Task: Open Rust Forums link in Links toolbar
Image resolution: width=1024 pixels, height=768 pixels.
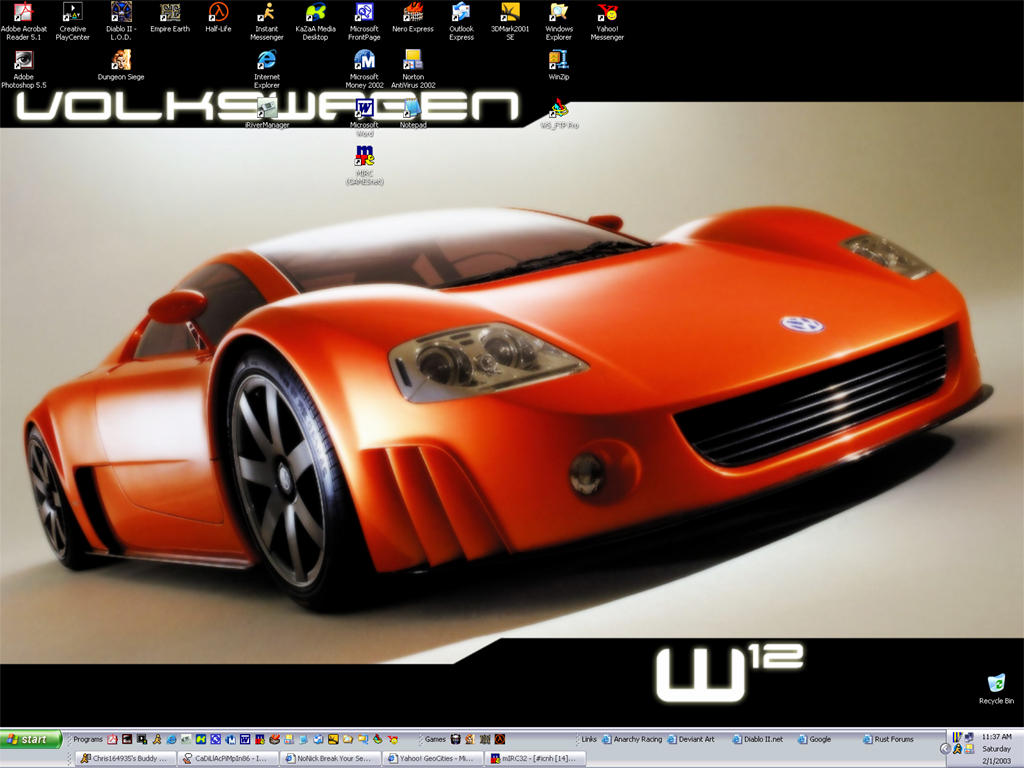Action: (x=888, y=739)
